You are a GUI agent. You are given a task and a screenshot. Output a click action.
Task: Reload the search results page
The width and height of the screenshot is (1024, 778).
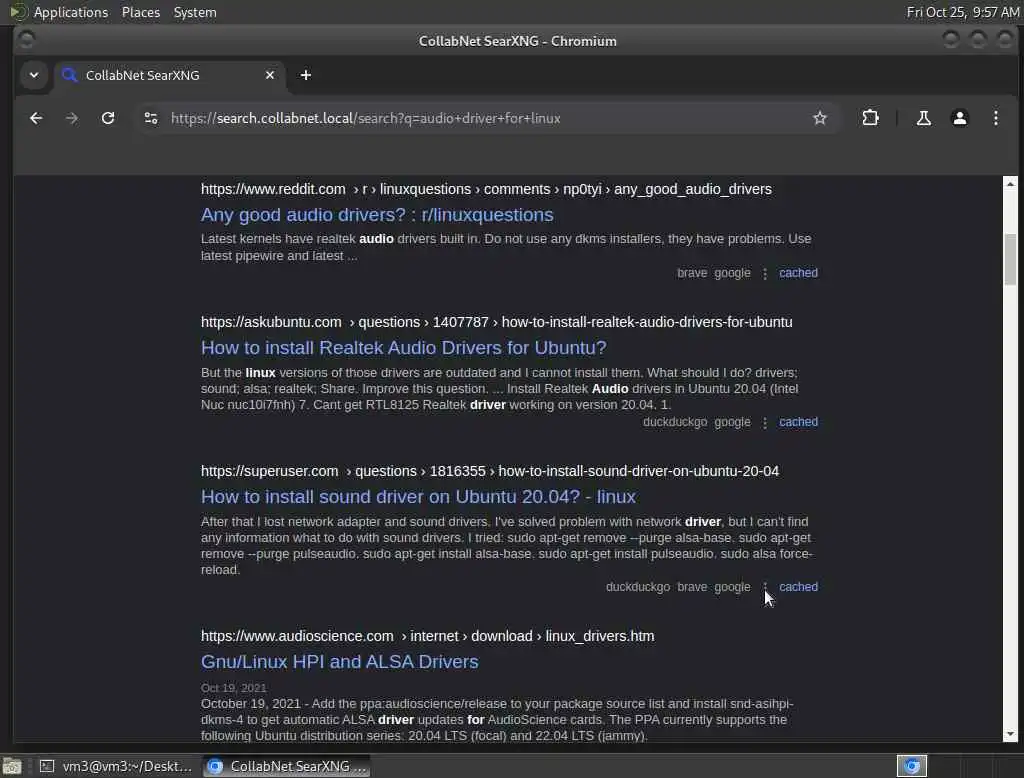pyautogui.click(x=108, y=118)
